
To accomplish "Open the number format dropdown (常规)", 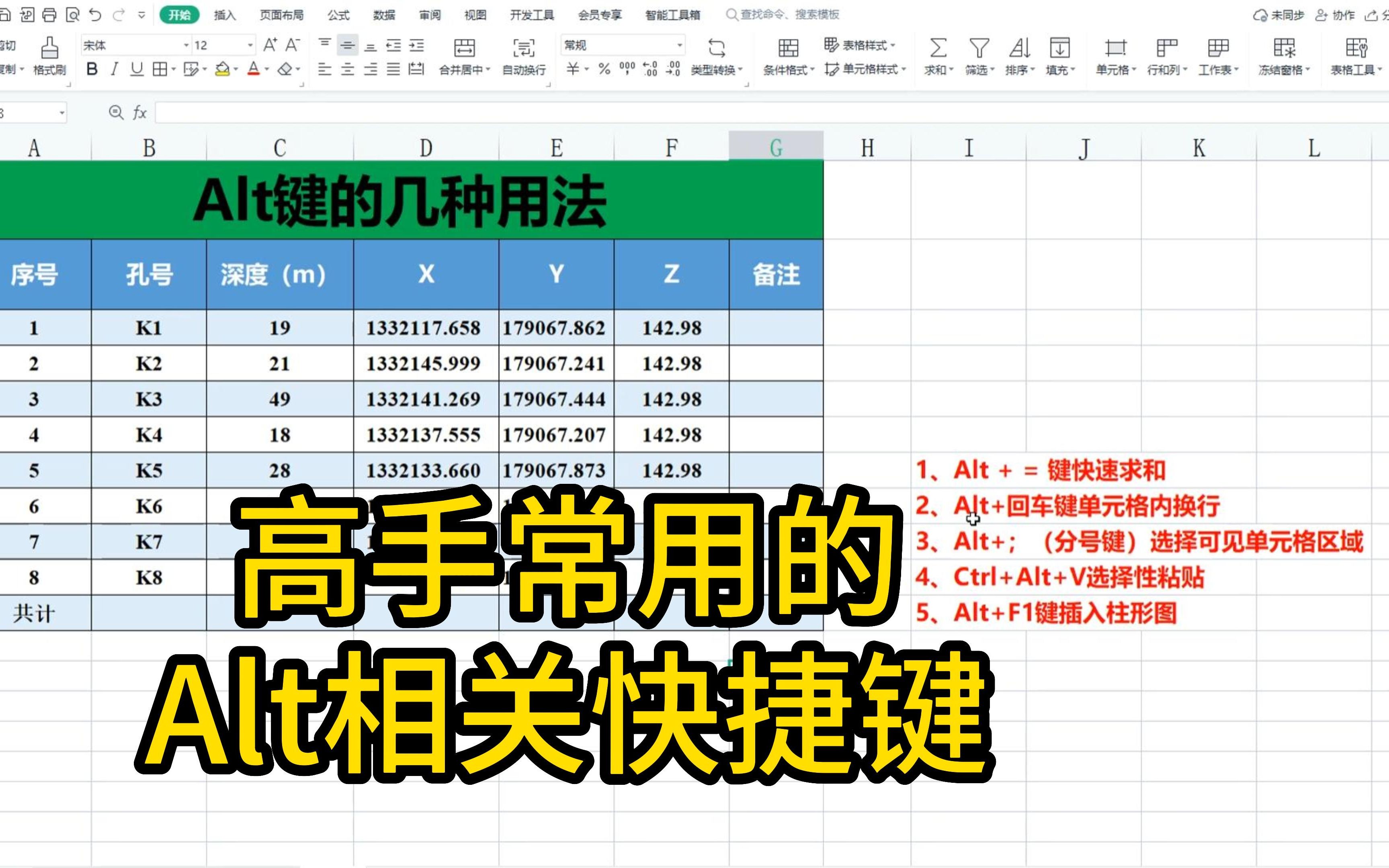I will 680,45.
